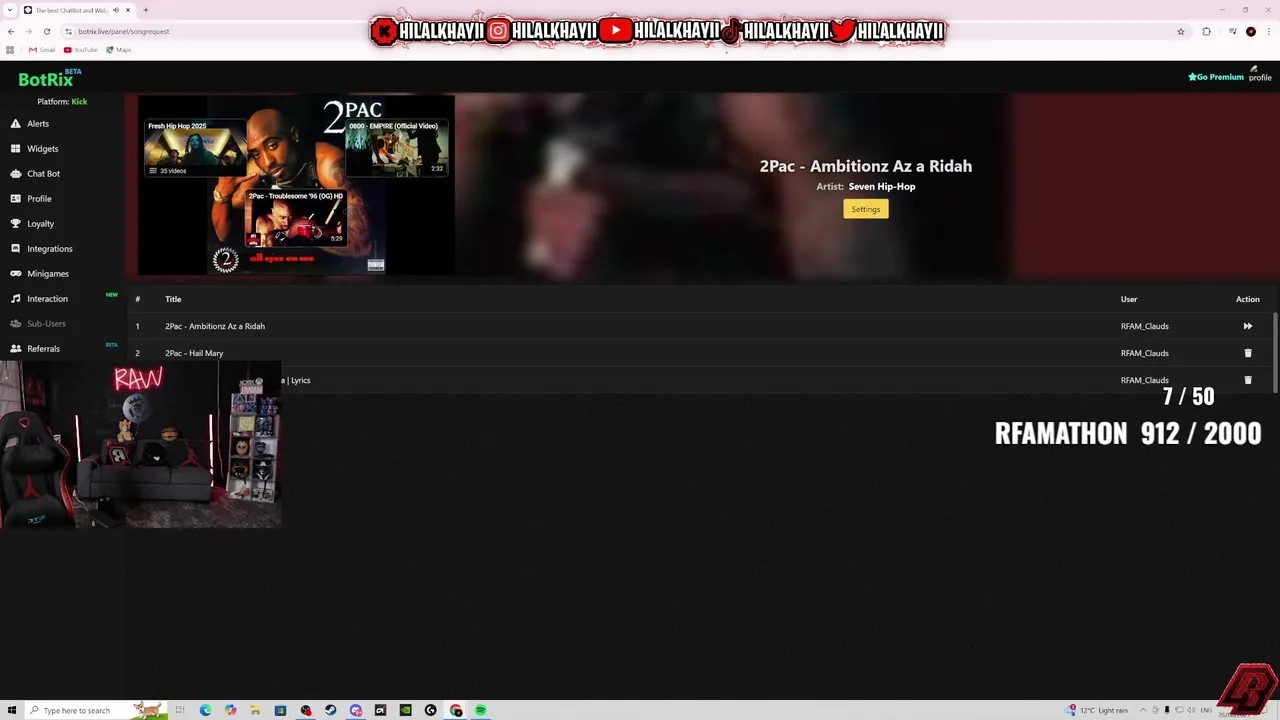Bookmark this page with star icon
Image resolution: width=1280 pixels, height=720 pixels.
(x=1181, y=31)
